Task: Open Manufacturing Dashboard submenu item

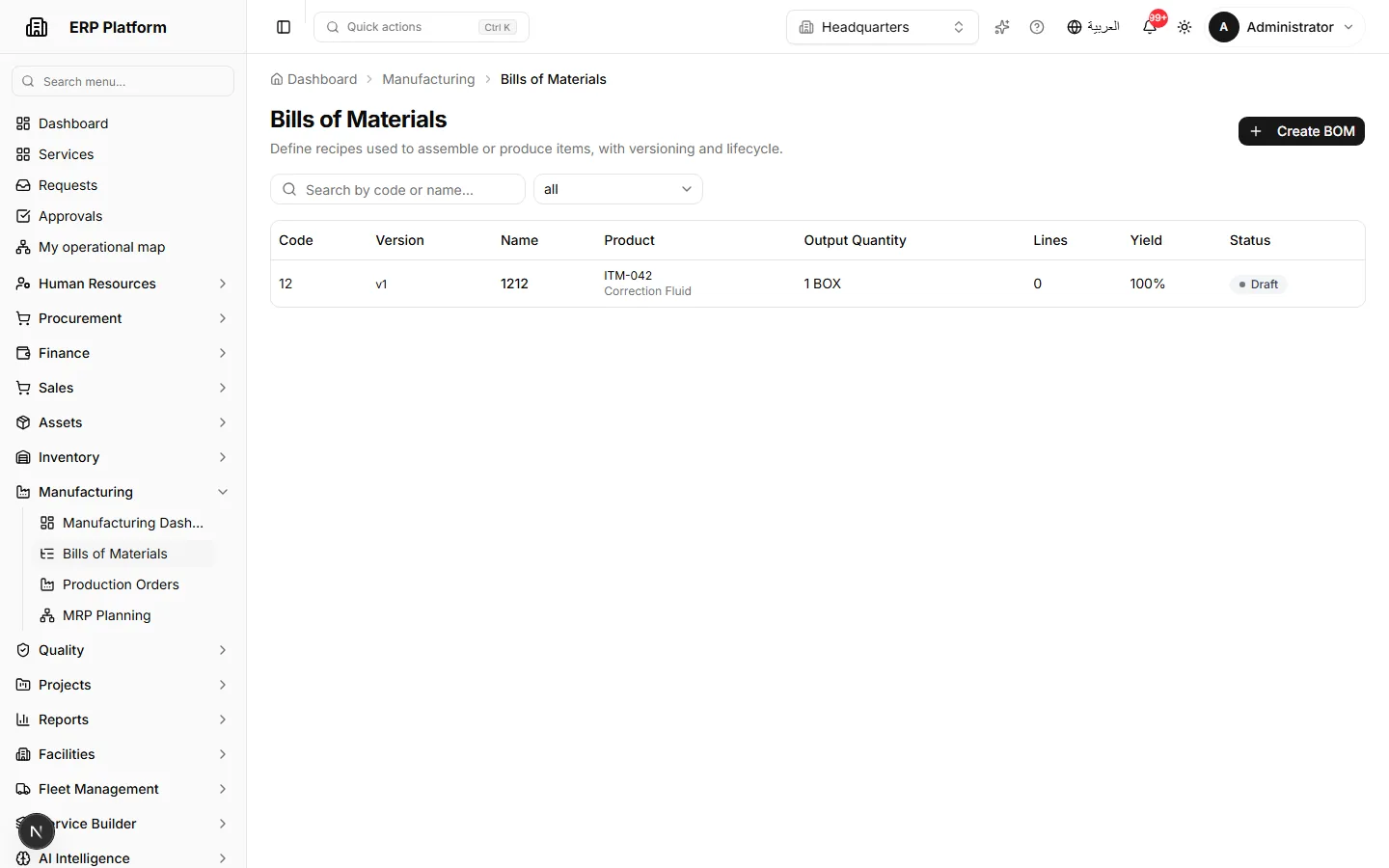Action: (123, 523)
